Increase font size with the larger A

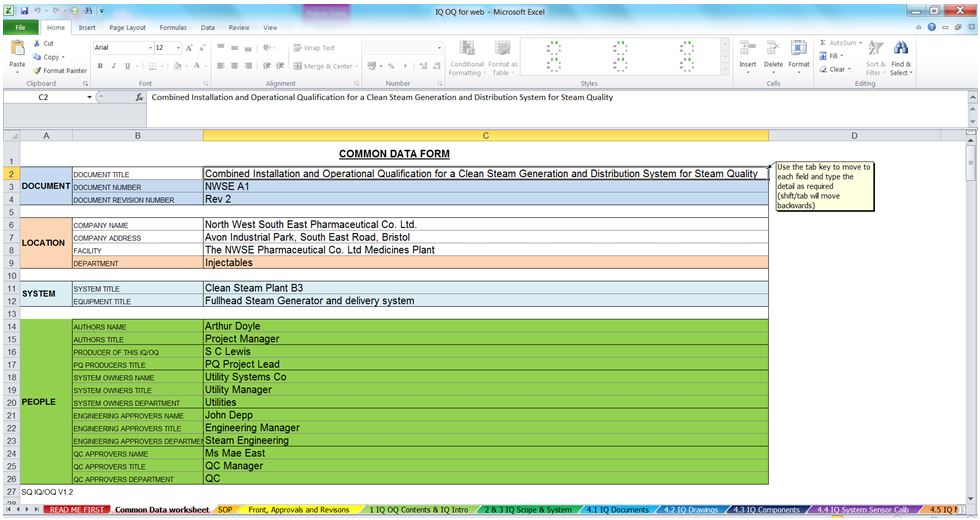(x=189, y=48)
